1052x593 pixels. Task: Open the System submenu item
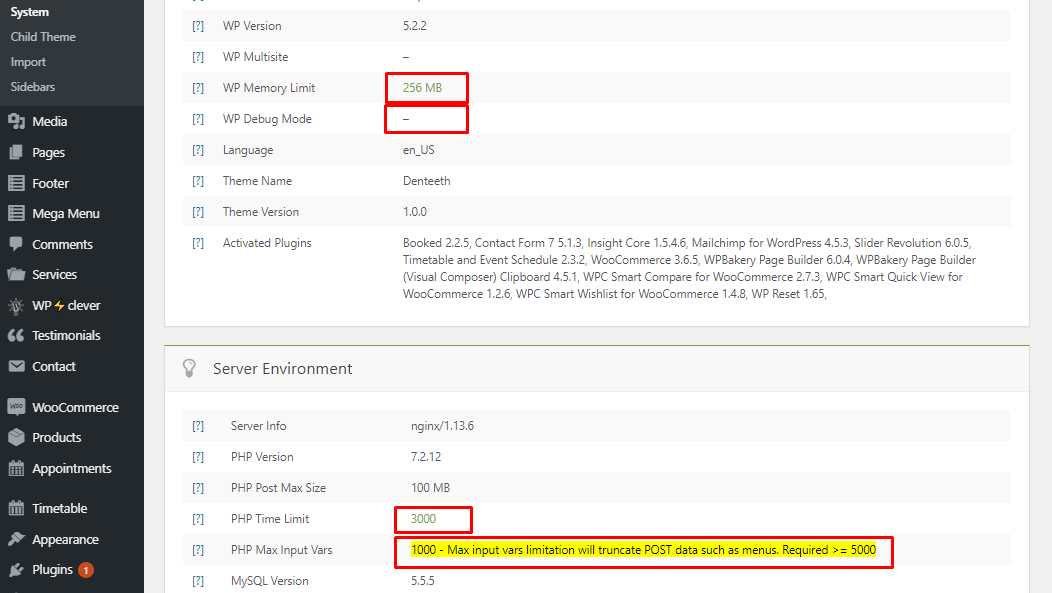[30, 12]
